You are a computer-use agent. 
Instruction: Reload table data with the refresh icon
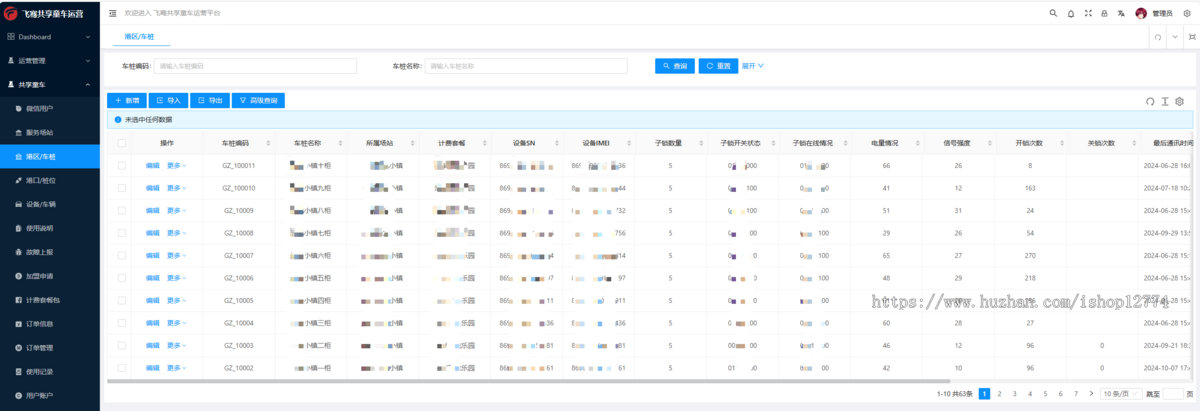[1150, 101]
